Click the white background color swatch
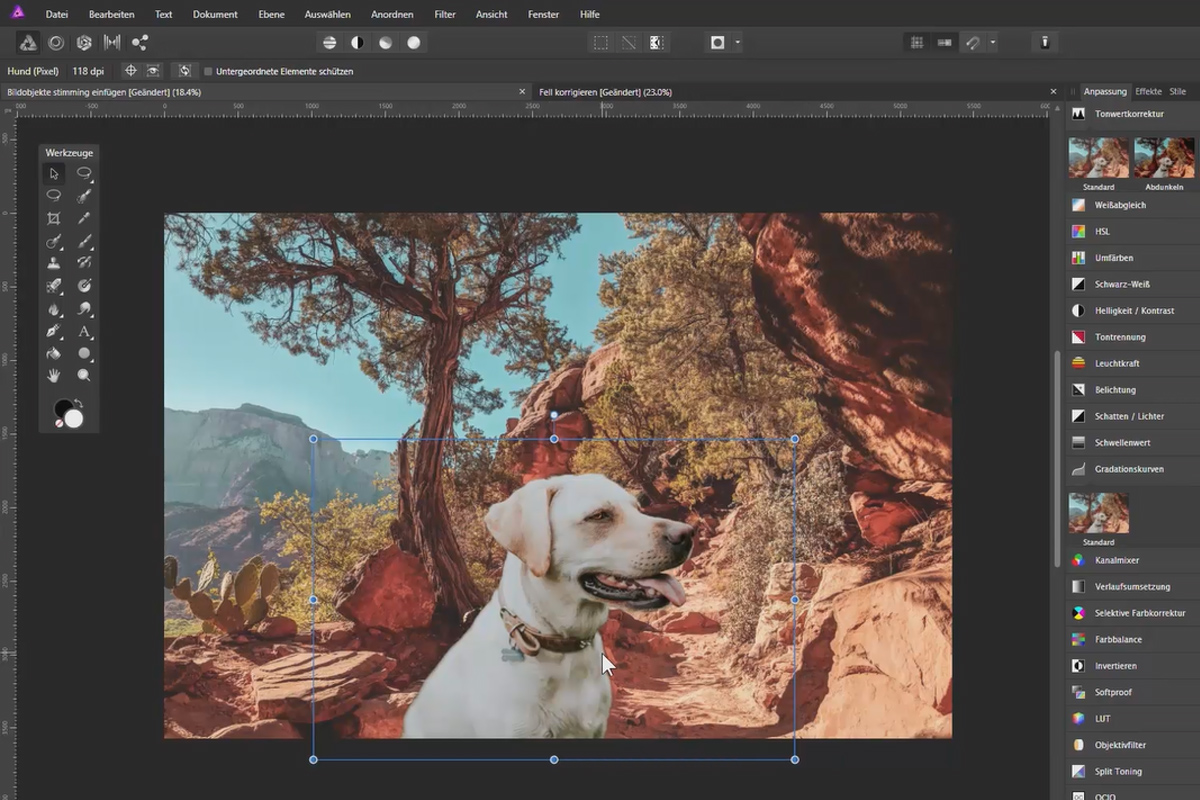Screen dimensions: 1200x800 [74, 418]
